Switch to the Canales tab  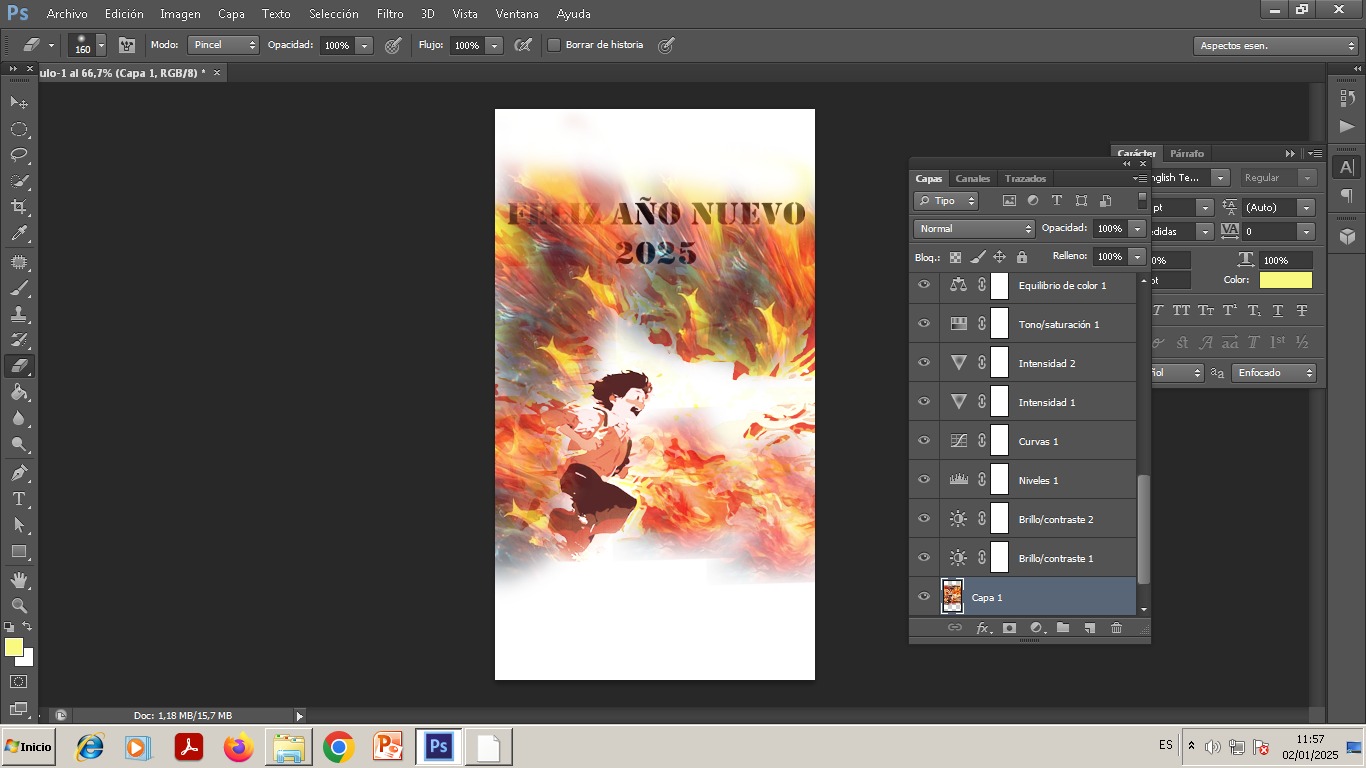(x=972, y=178)
